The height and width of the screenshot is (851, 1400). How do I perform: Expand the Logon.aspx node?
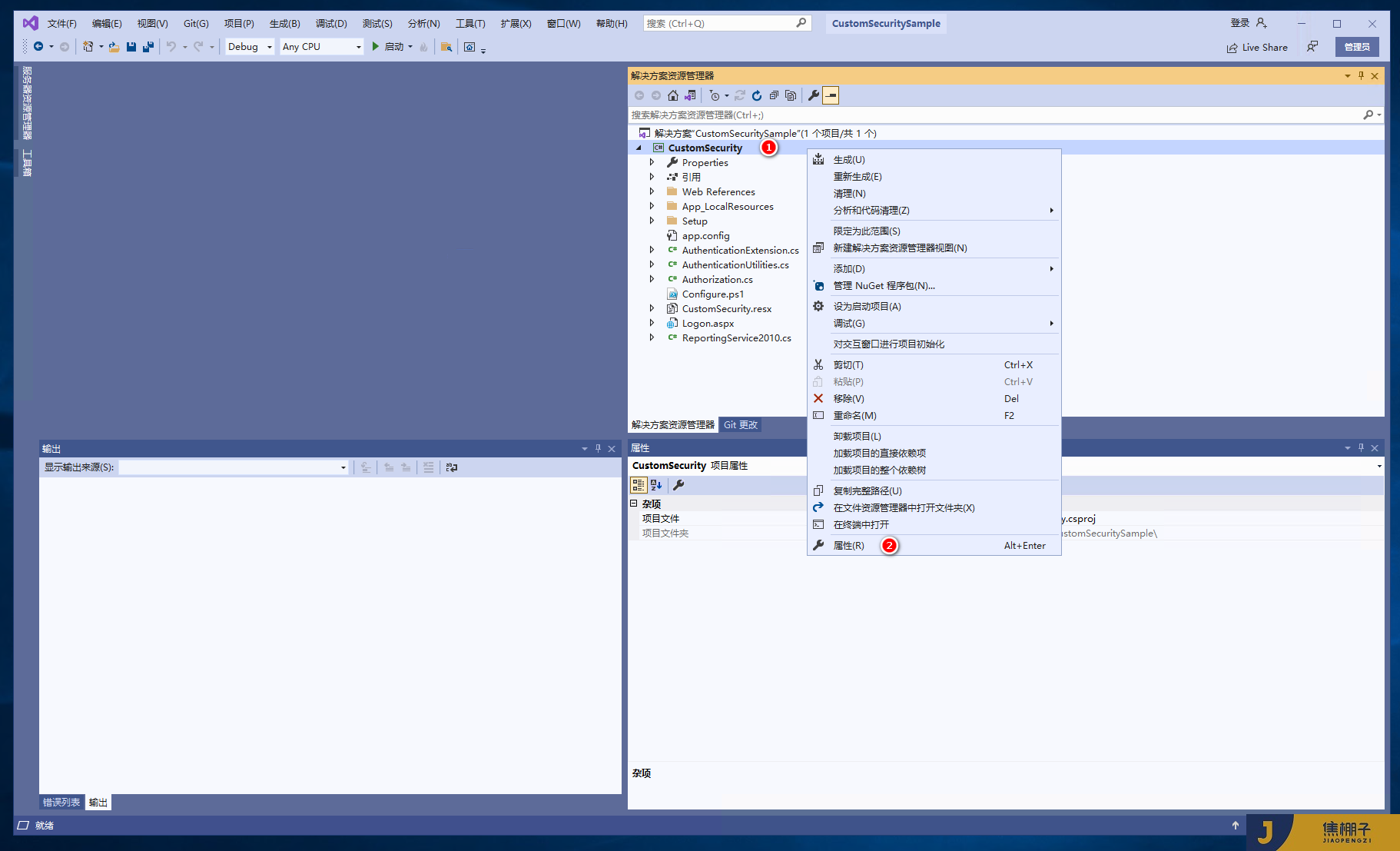pyautogui.click(x=652, y=323)
